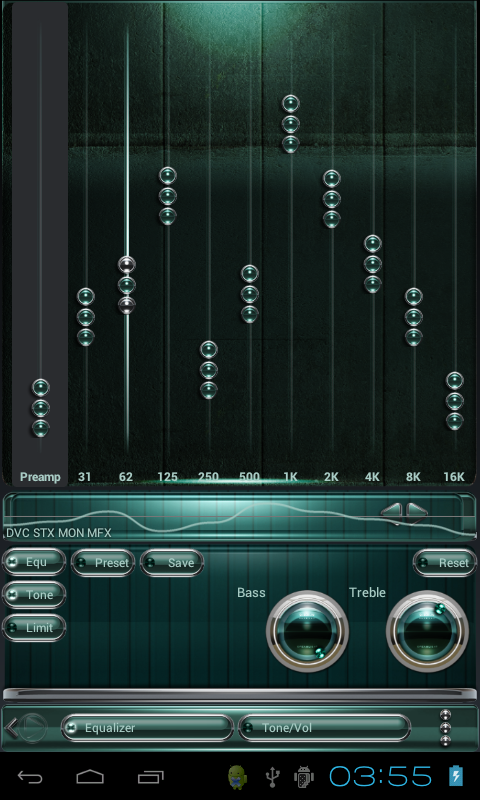Image resolution: width=480 pixels, height=800 pixels.
Task: Toggle the Equ enable button
Action: click(34, 562)
